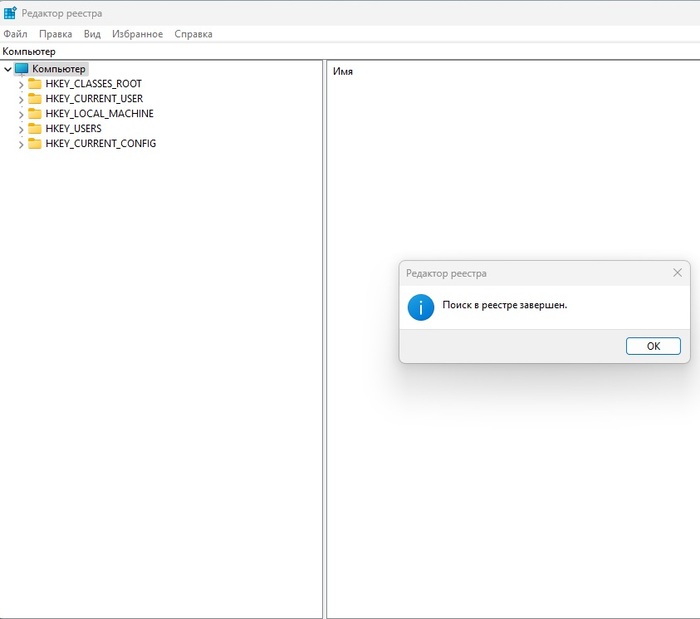Click the 'Поиск в реестре завершен.' message text
700x619 pixels.
tap(504, 305)
